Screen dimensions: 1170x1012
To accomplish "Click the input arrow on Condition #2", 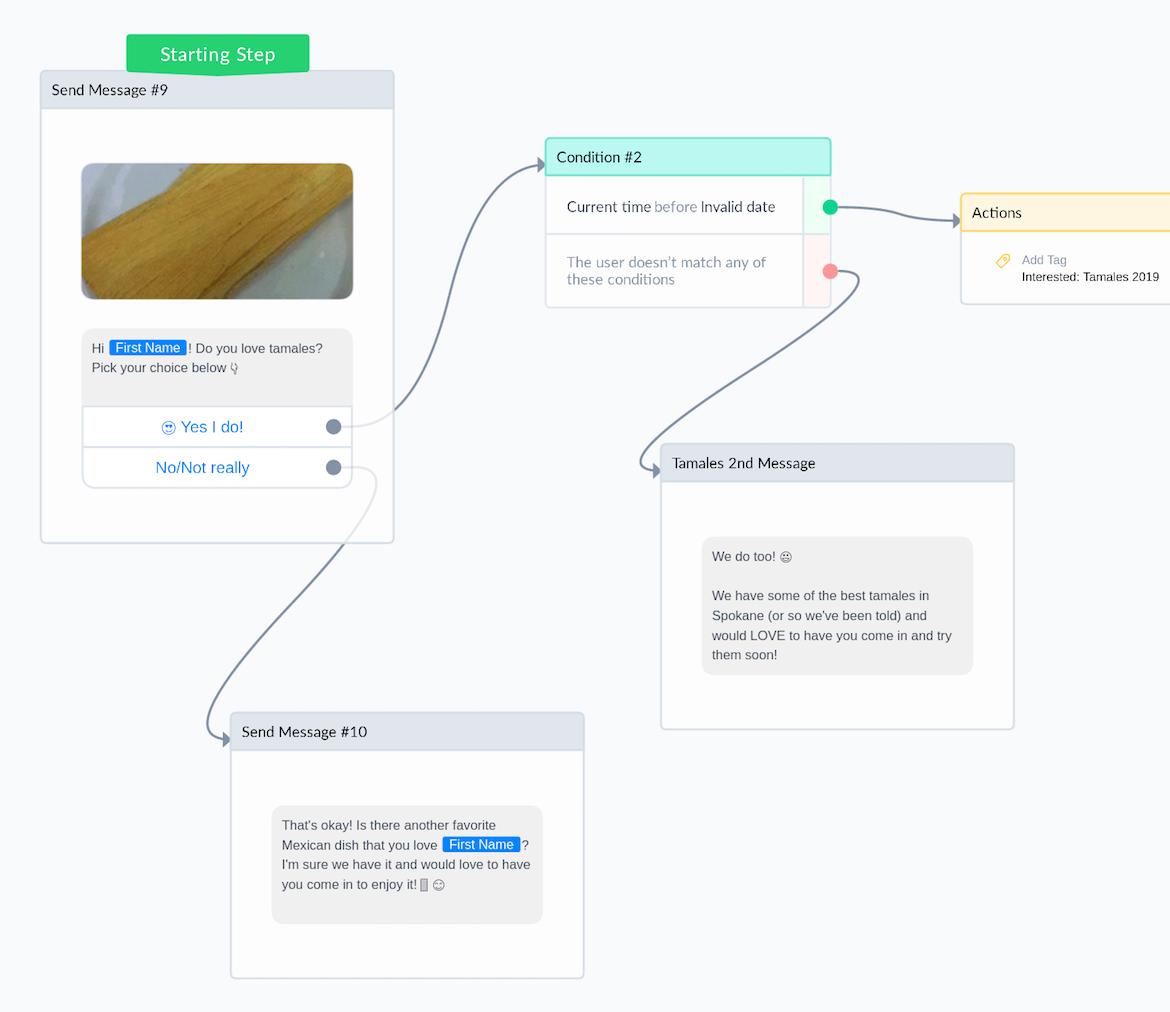I will click(541, 165).
